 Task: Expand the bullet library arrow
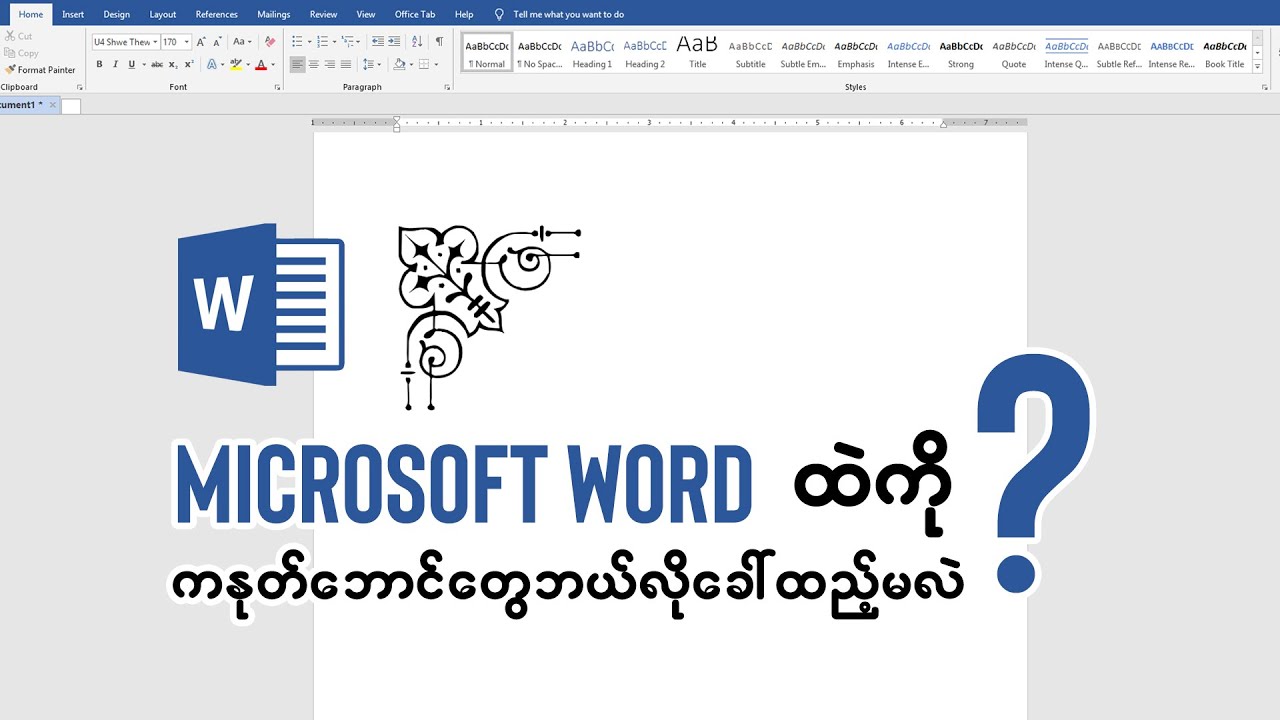(x=308, y=42)
